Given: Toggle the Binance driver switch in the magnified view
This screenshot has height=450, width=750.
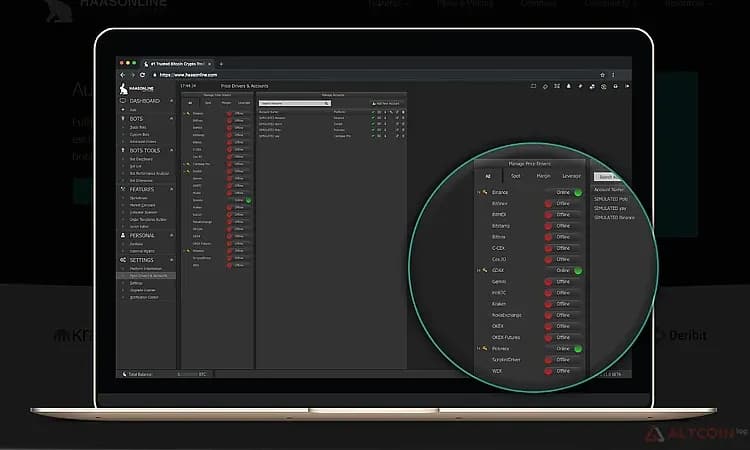Looking at the screenshot, I should (x=564, y=192).
